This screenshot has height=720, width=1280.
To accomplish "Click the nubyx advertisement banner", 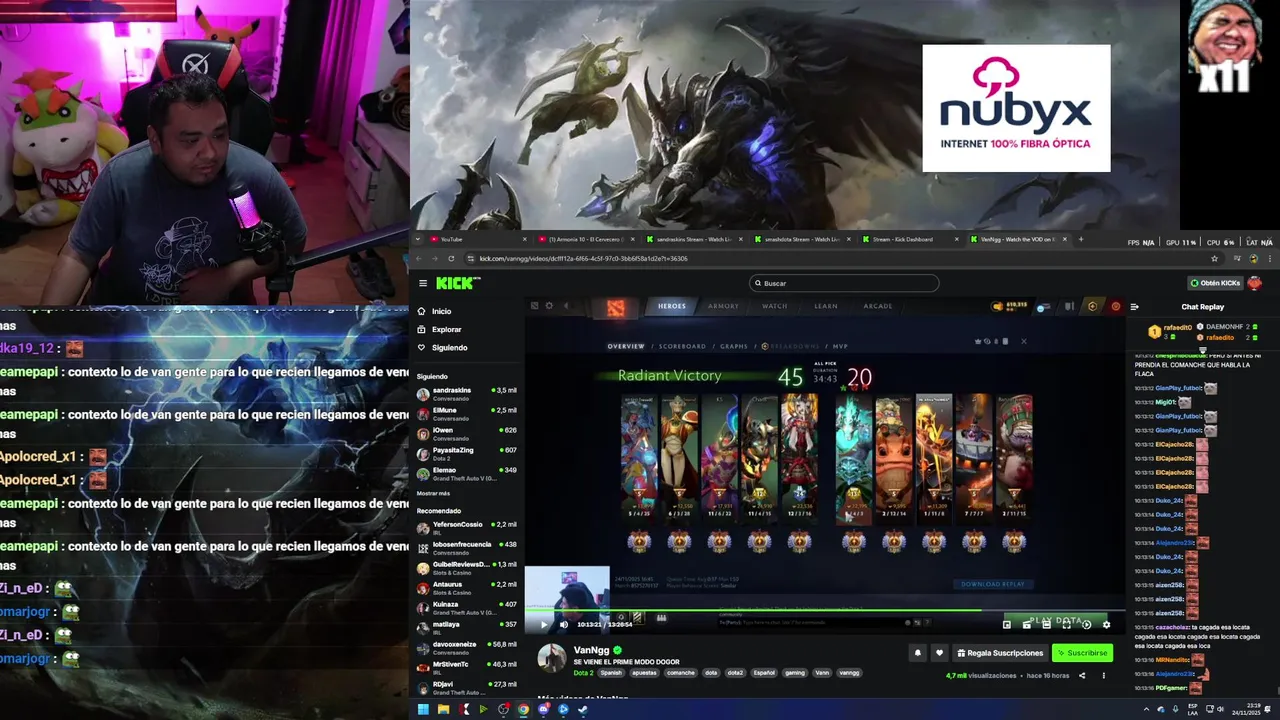I will pos(1016,108).
